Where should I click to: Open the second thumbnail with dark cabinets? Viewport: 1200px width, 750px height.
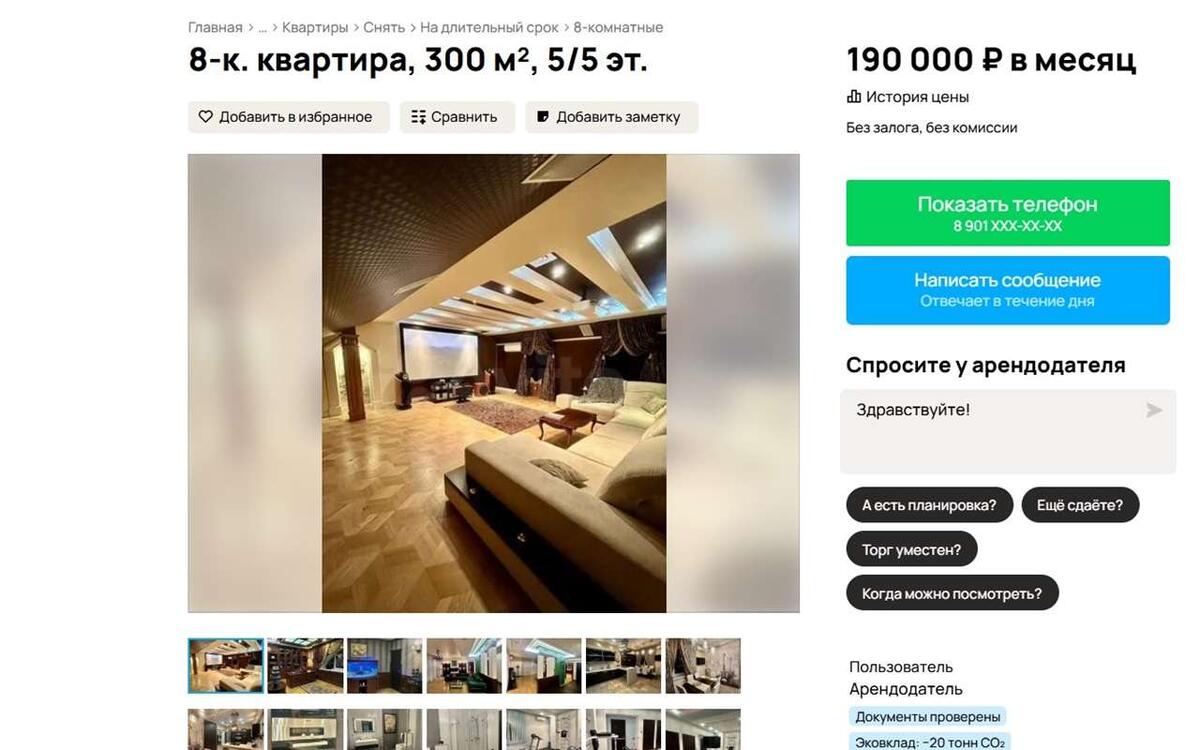coord(305,666)
